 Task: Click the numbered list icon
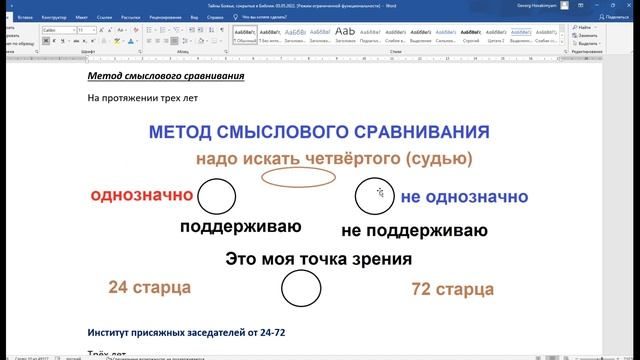pos(163,30)
